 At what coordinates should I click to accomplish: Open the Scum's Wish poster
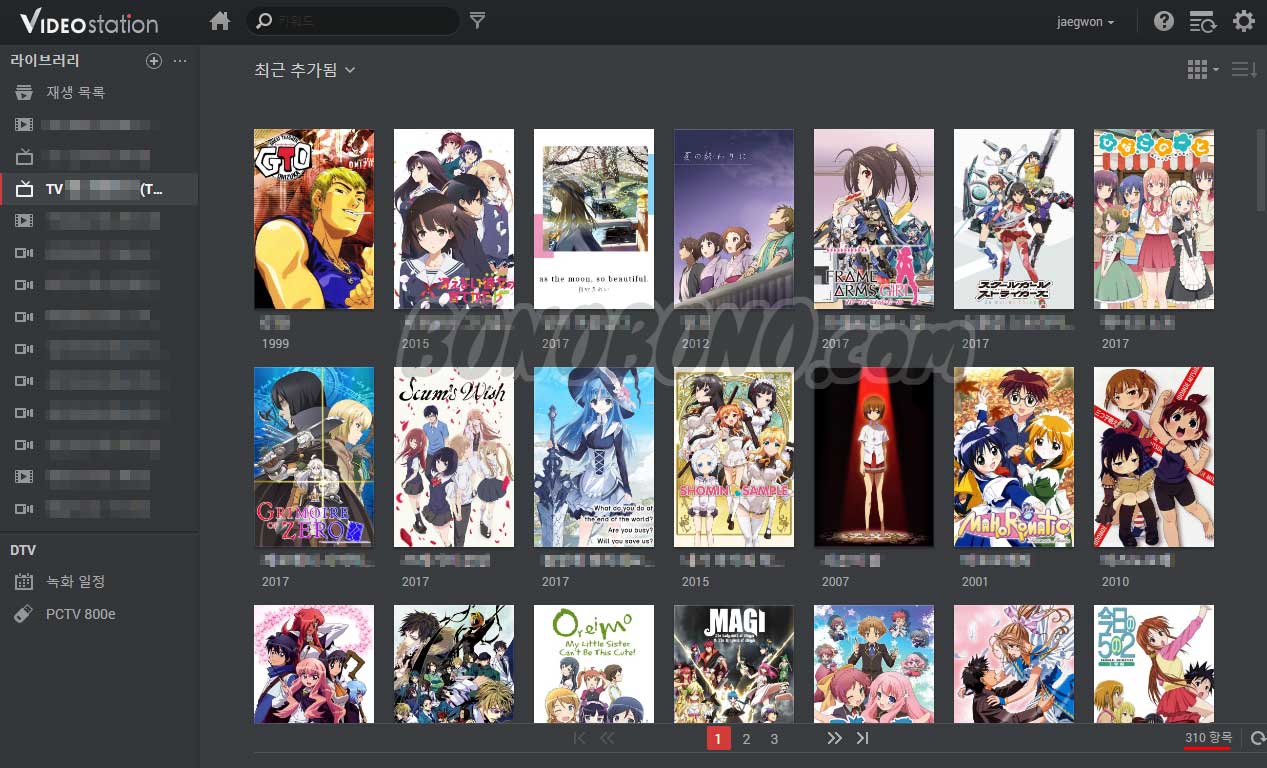pos(454,457)
